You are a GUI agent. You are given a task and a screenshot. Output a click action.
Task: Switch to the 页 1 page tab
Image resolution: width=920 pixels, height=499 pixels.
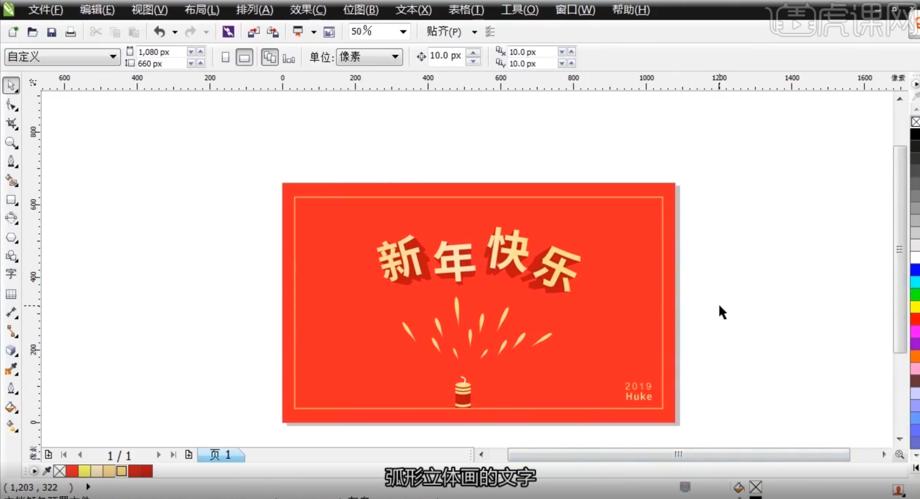click(x=220, y=455)
